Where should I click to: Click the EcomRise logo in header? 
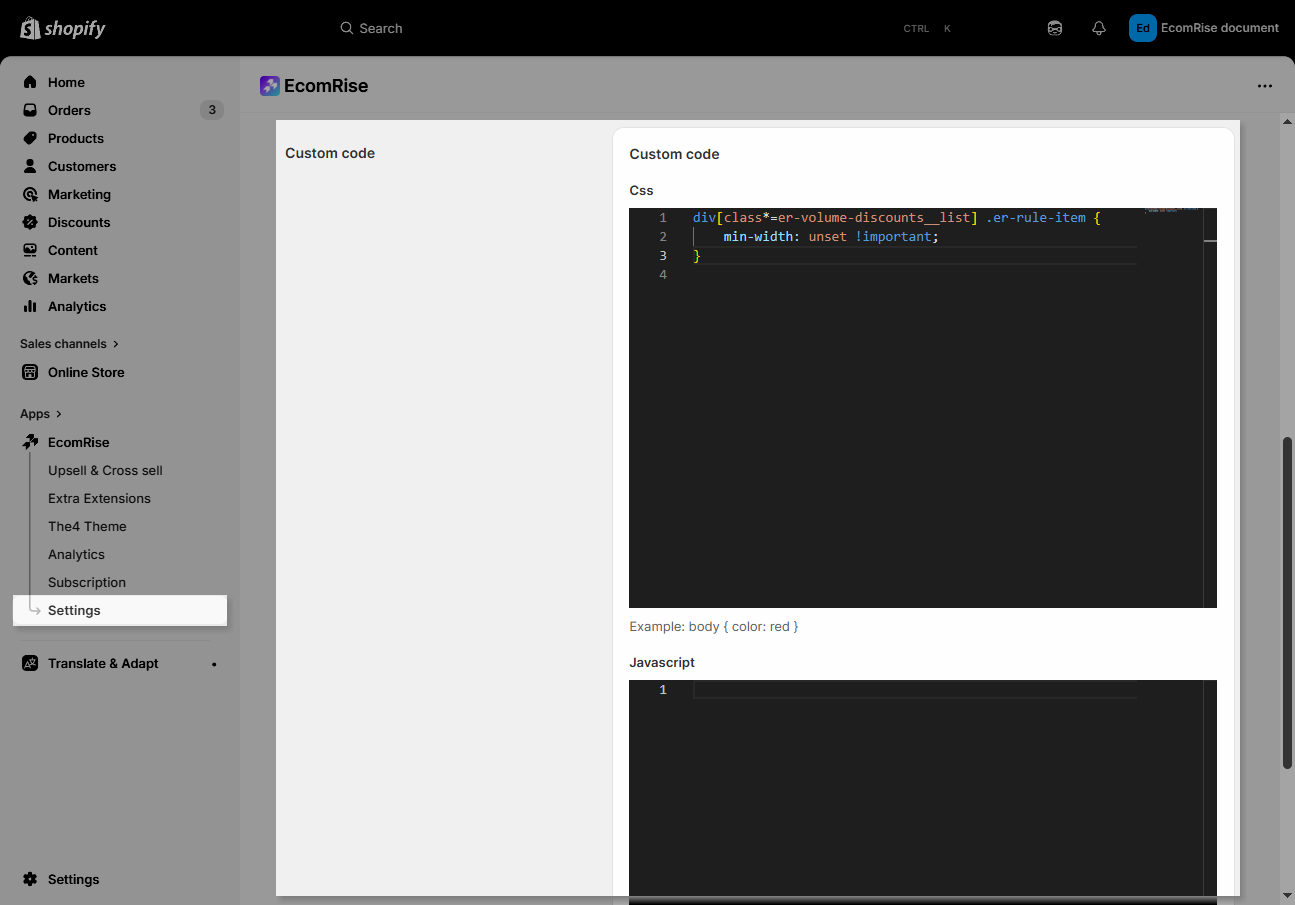[x=270, y=86]
